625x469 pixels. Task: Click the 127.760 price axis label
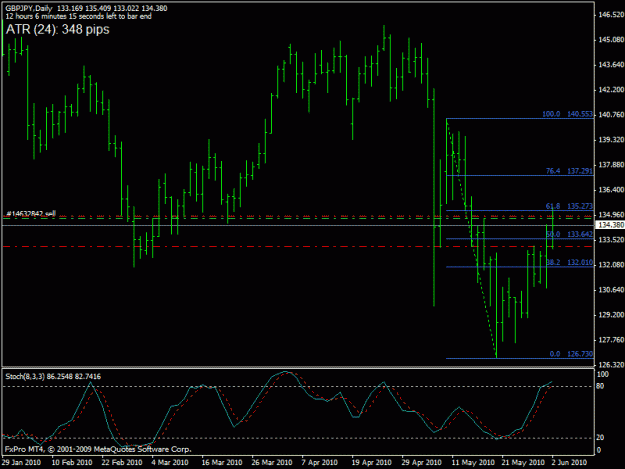click(611, 340)
